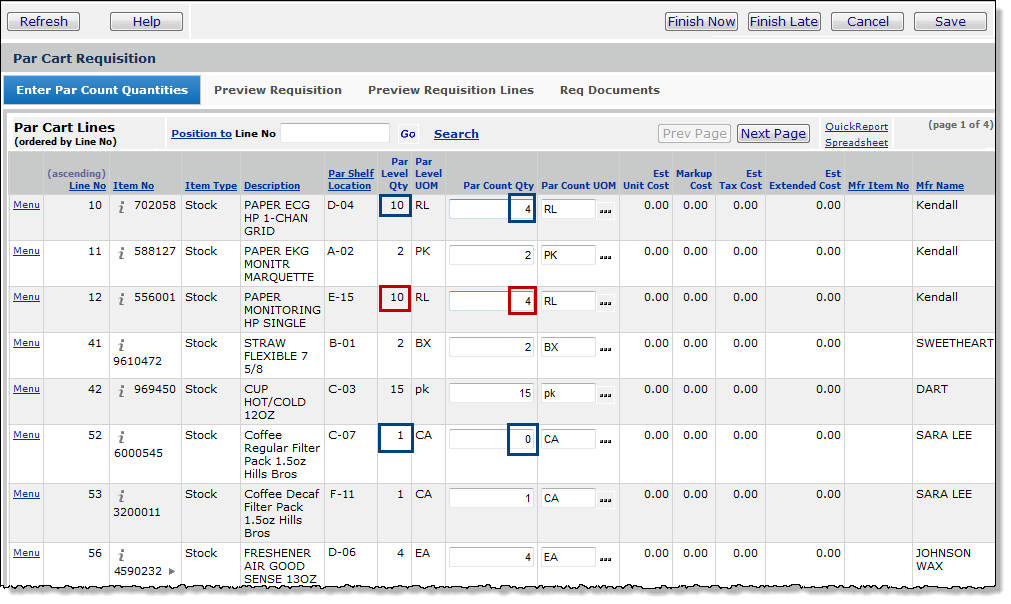Open UOM lookup for line 41

point(605,349)
